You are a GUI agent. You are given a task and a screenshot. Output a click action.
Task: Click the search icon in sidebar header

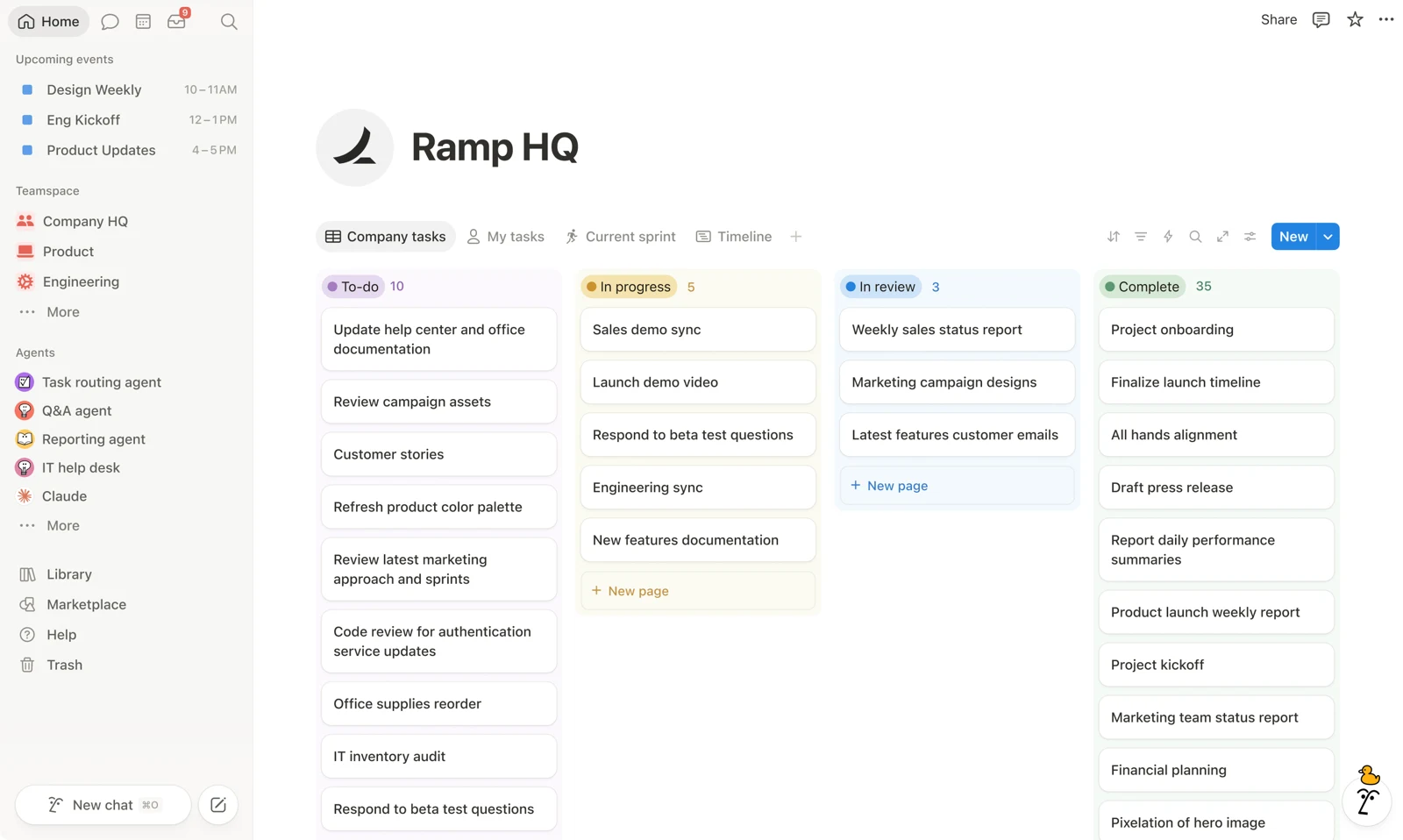(229, 21)
